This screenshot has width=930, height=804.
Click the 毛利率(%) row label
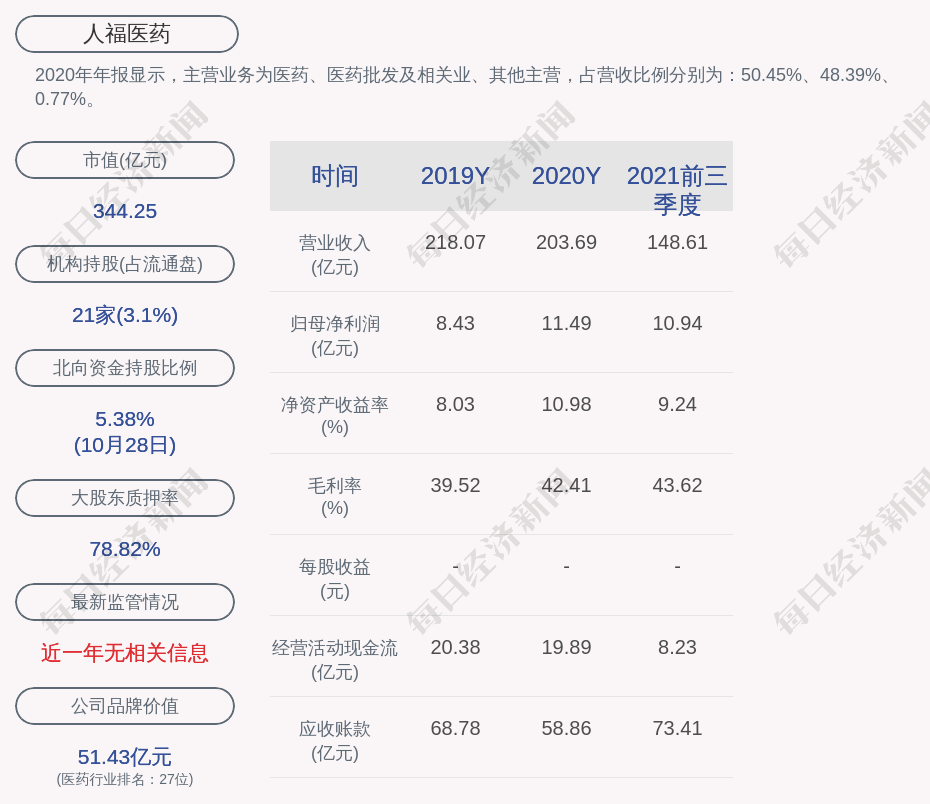point(335,497)
